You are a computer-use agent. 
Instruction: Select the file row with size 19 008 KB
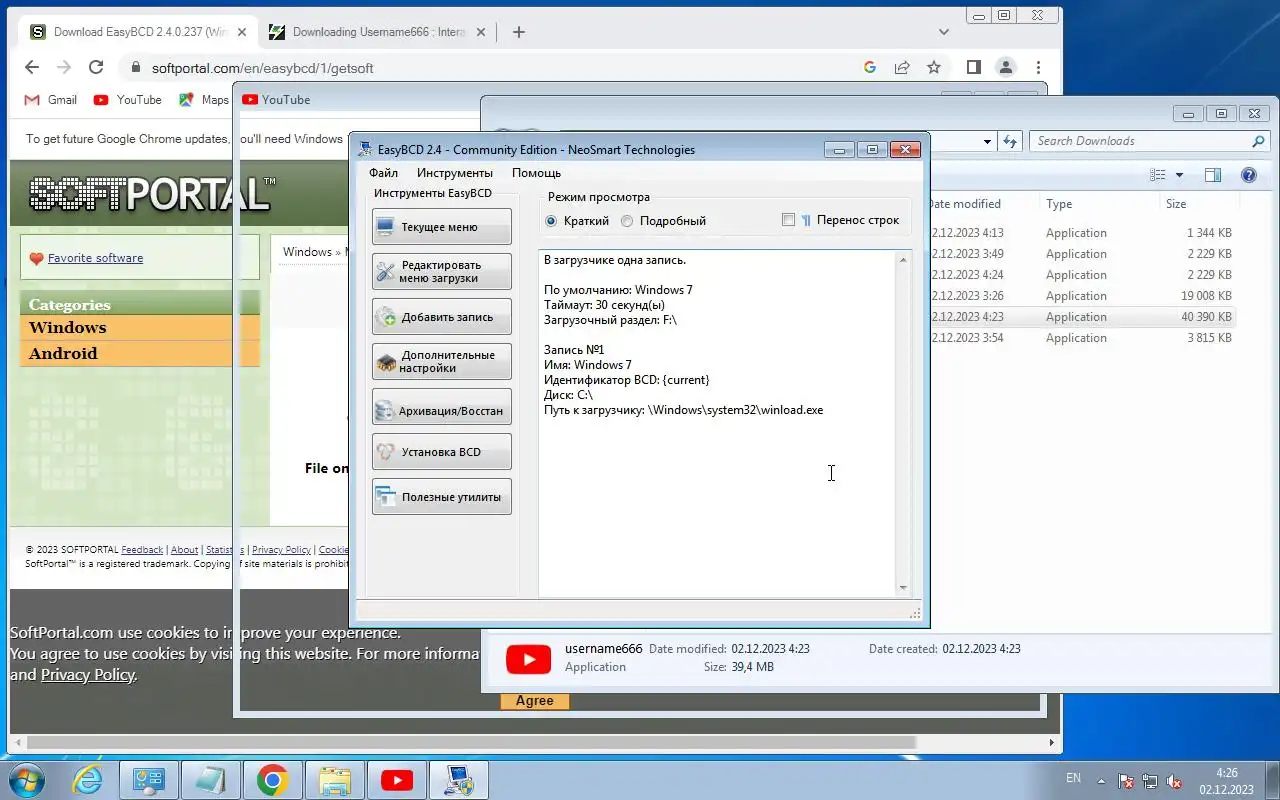(1083, 296)
